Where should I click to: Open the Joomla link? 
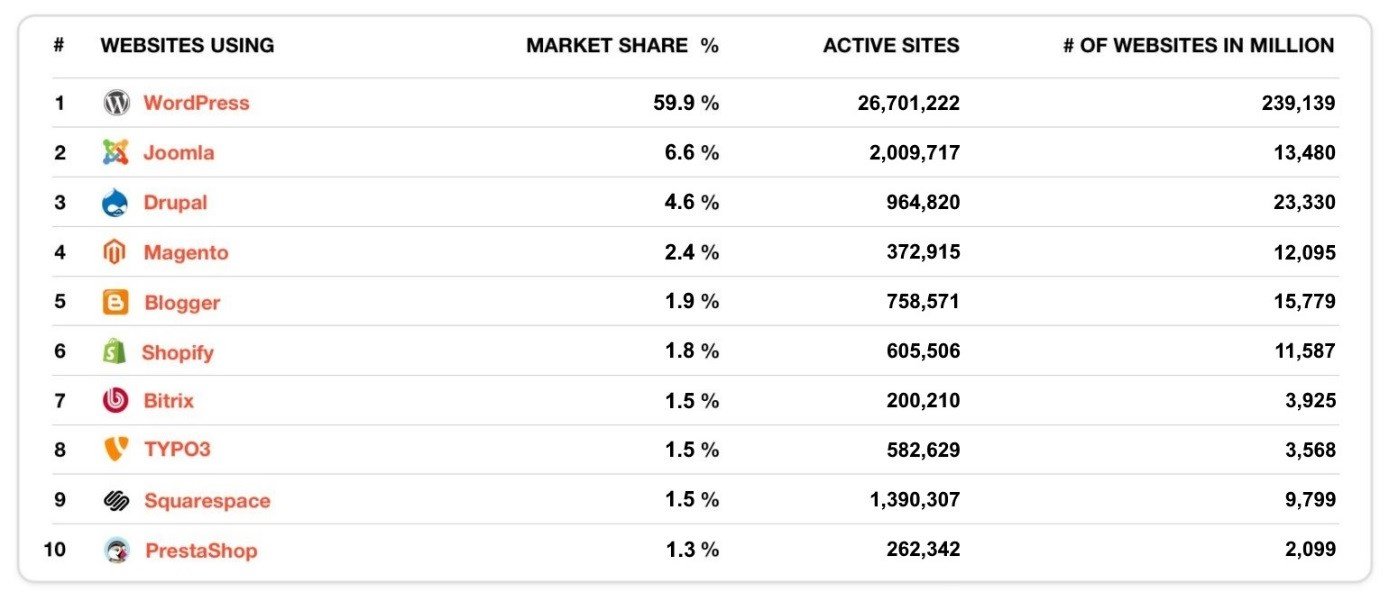(179, 153)
